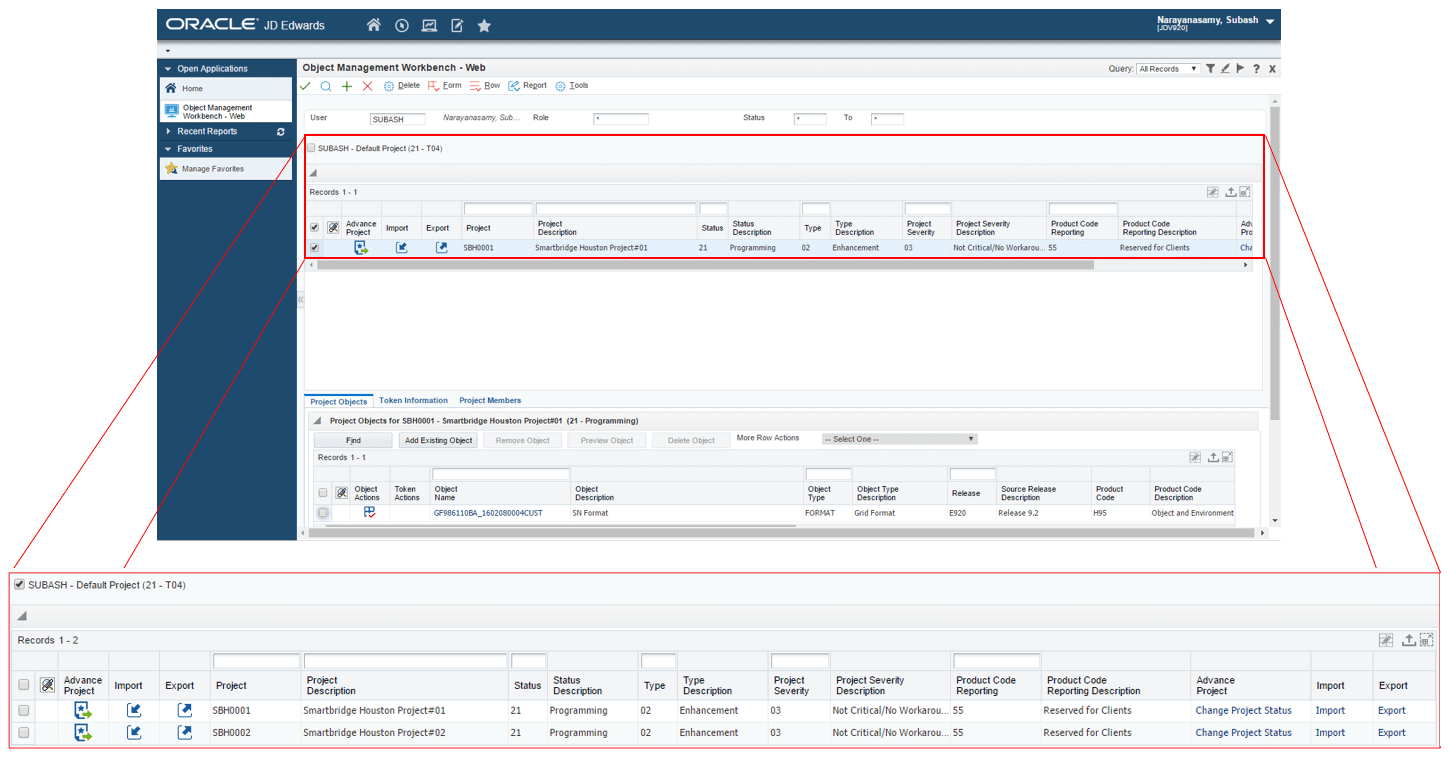Expand the Recent Reports section
This screenshot has width=1449, height=757.
(x=169, y=131)
